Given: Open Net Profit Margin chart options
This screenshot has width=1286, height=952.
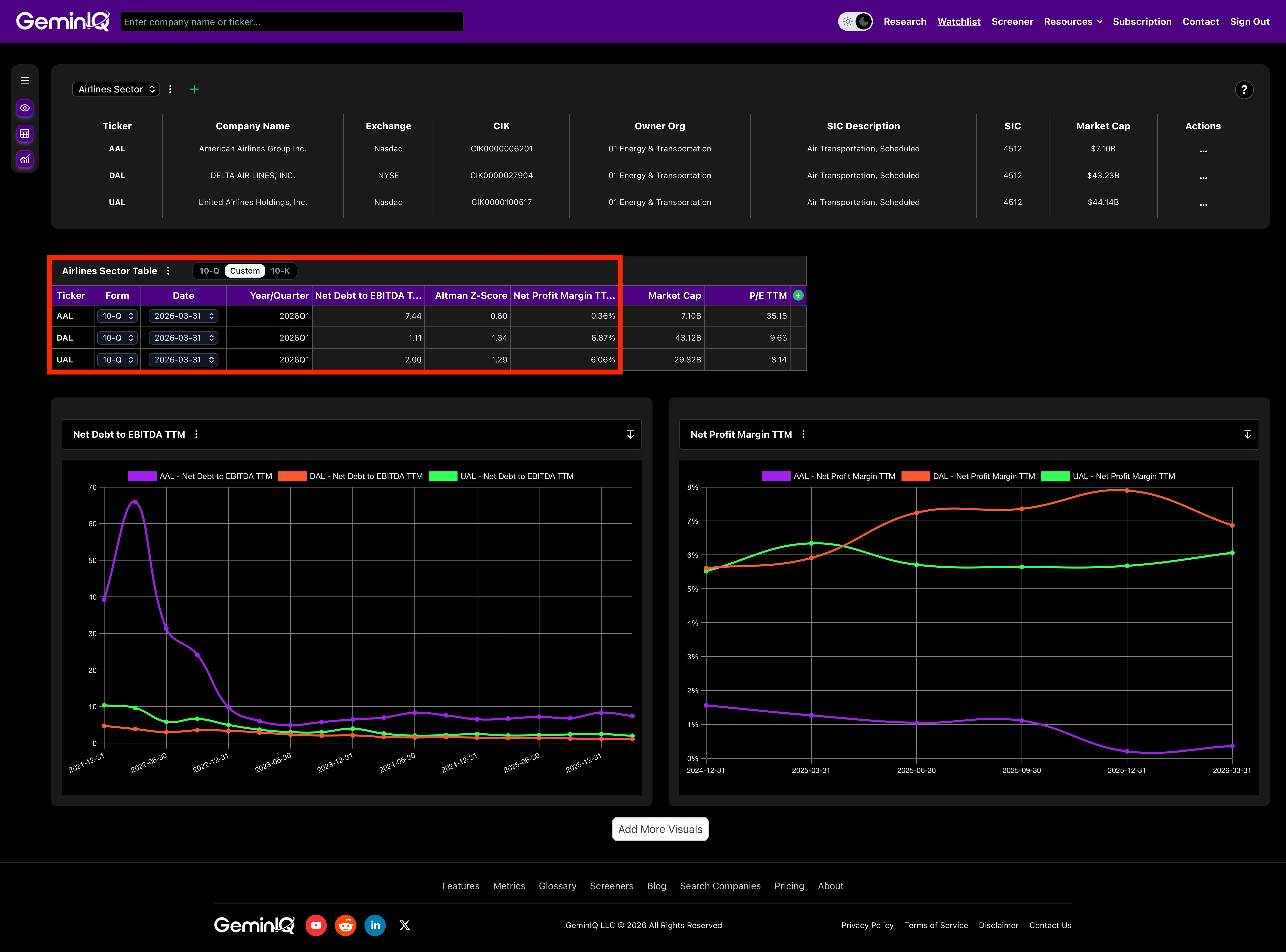Looking at the screenshot, I should pos(803,435).
